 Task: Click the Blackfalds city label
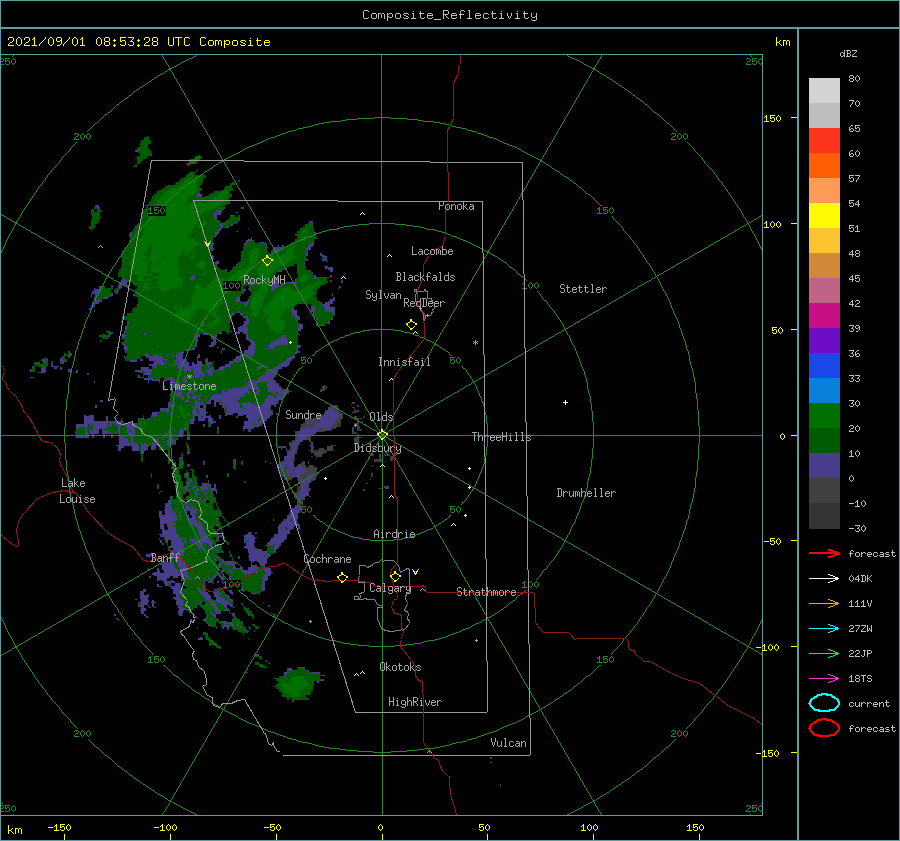(x=425, y=277)
